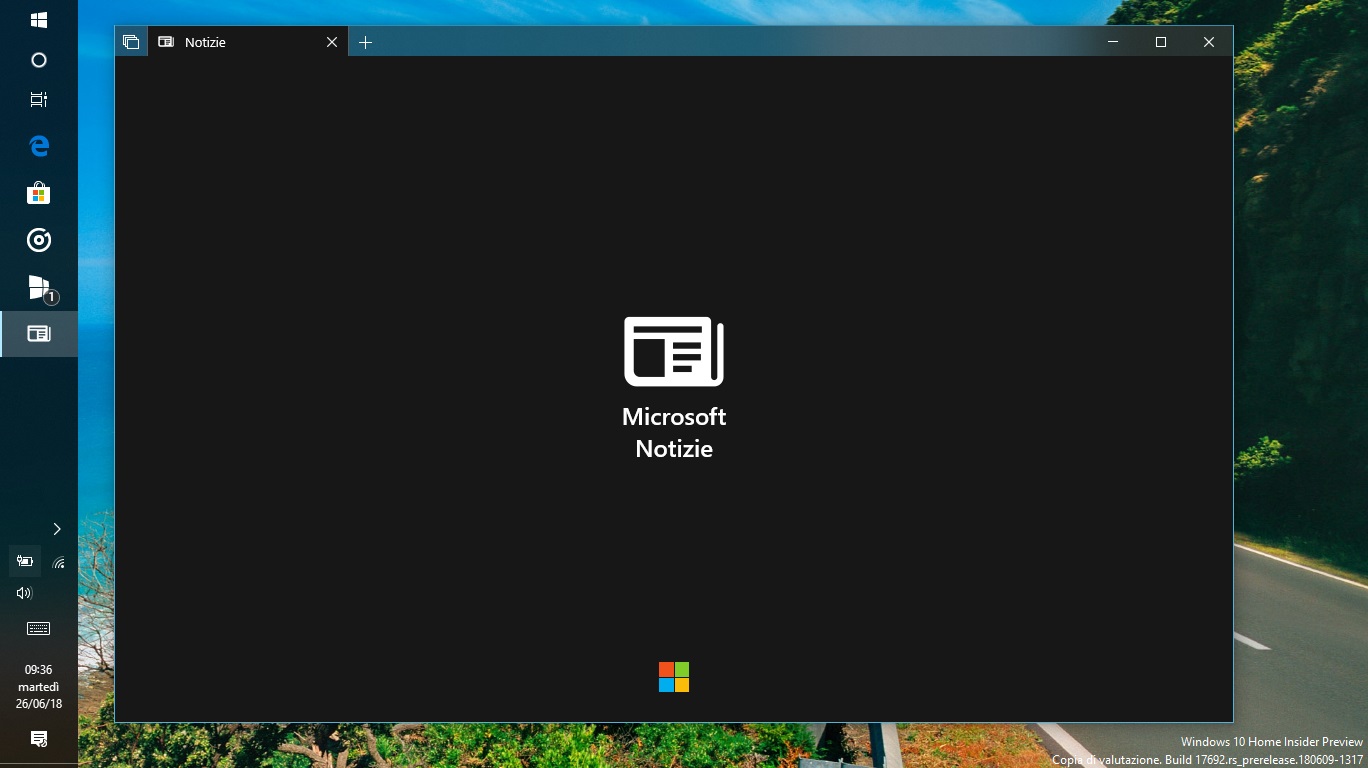
Task: Close the Notizie tab
Action: click(333, 42)
